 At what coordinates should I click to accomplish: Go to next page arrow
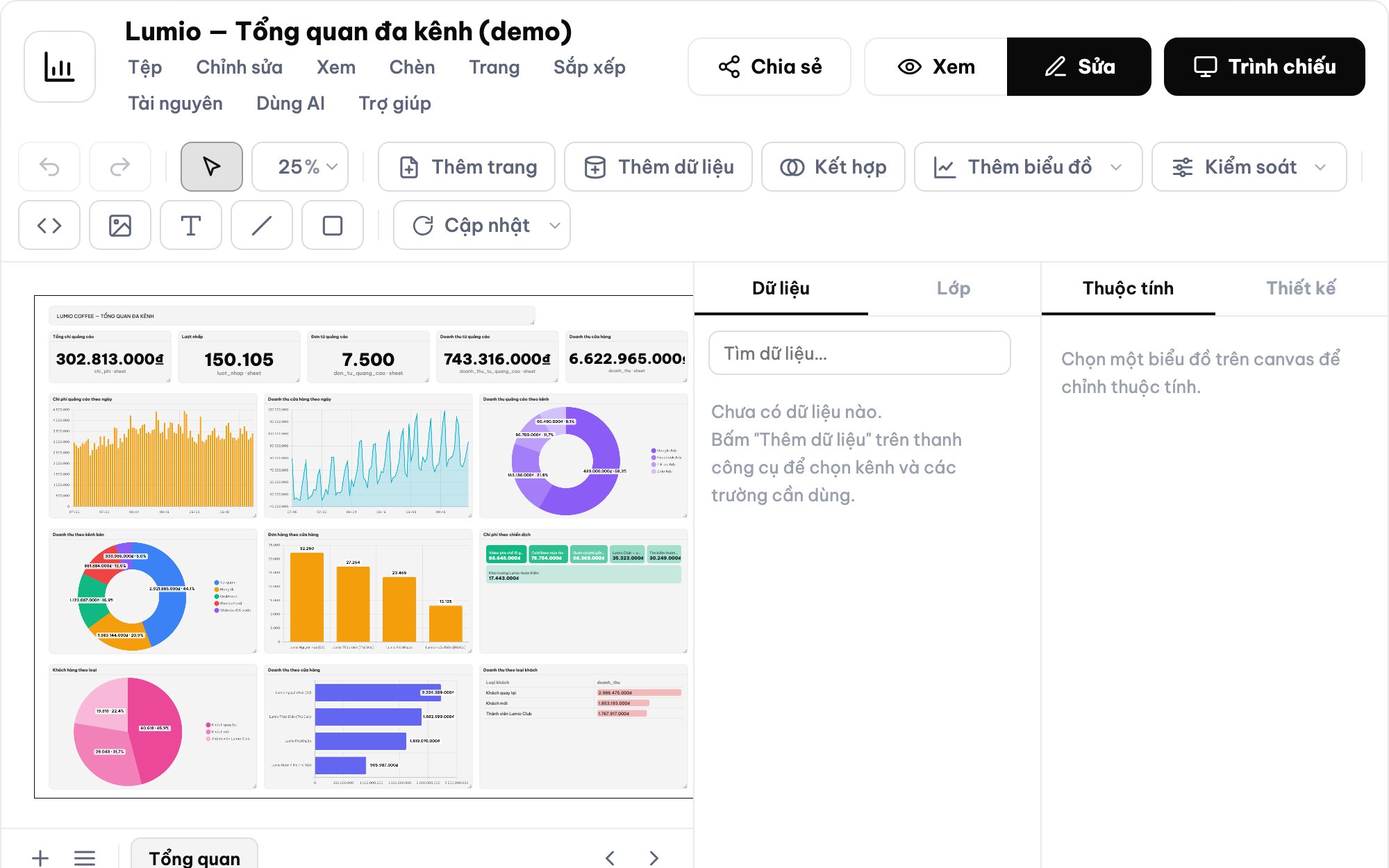coord(654,858)
